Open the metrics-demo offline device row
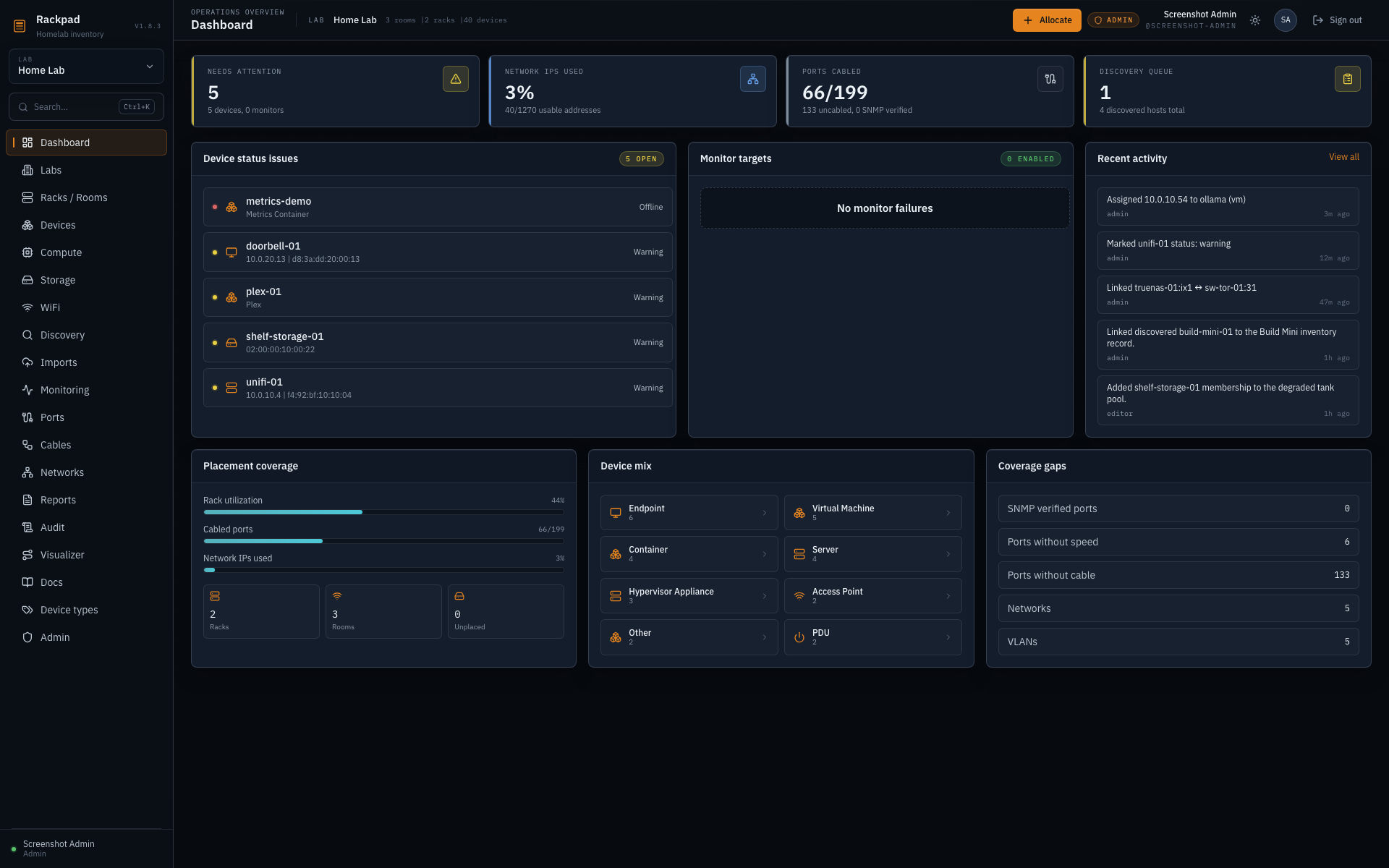Viewport: 1389px width, 868px height. tap(438, 207)
